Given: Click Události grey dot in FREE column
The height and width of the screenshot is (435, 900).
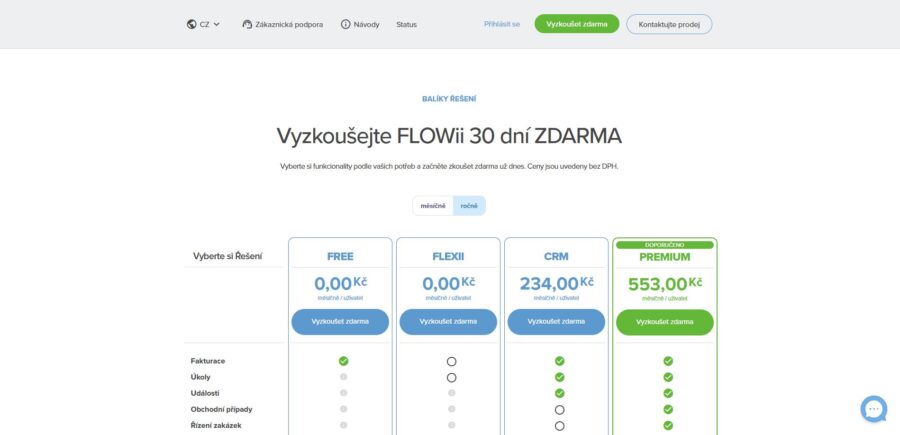Looking at the screenshot, I should tap(343, 393).
